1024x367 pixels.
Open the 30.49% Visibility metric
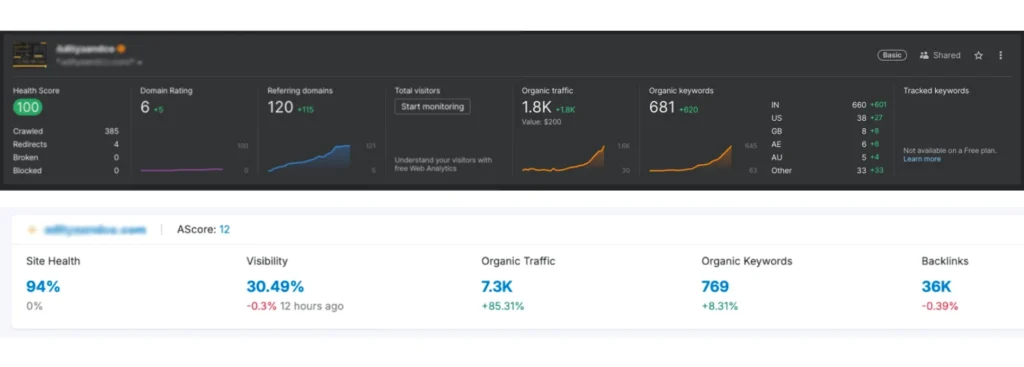[x=275, y=286]
